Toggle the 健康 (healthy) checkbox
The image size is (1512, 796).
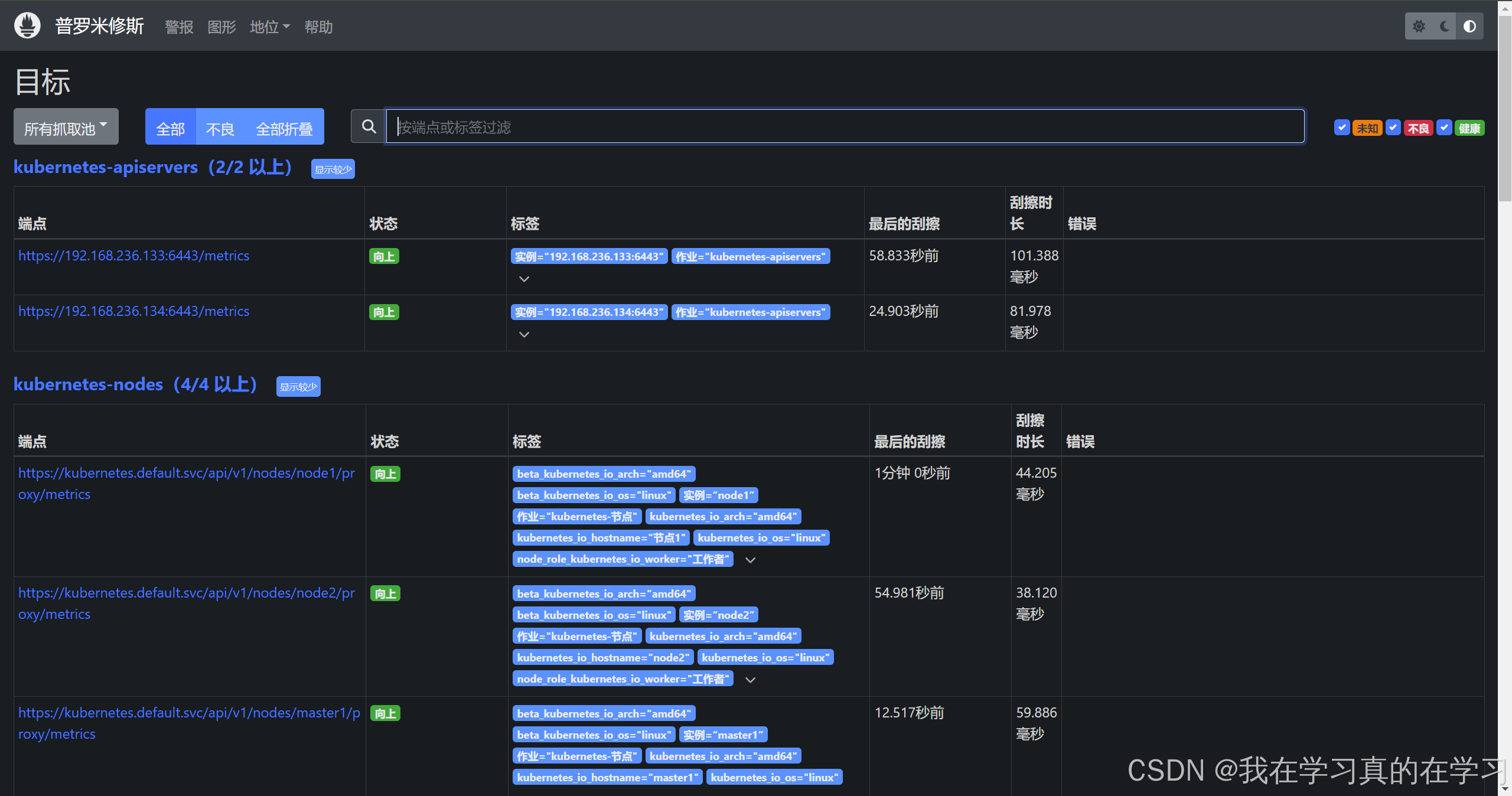[x=1445, y=128]
